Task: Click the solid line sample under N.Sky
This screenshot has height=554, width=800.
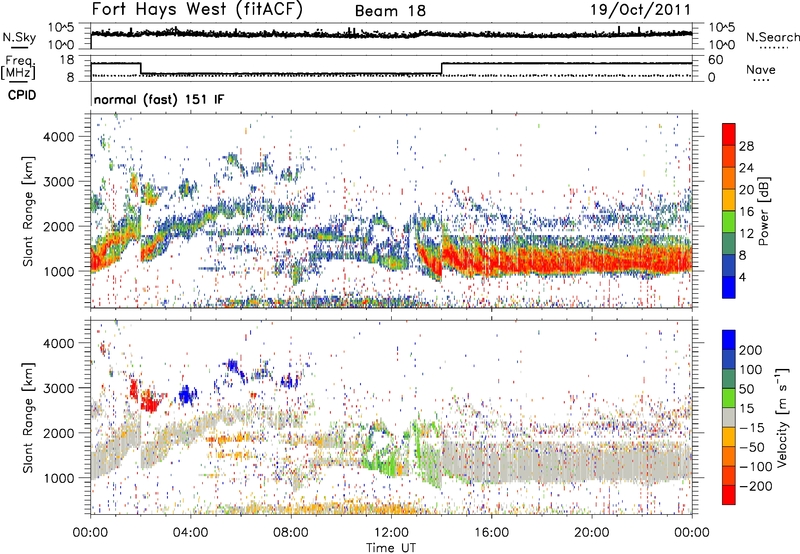Action: click(x=19, y=48)
